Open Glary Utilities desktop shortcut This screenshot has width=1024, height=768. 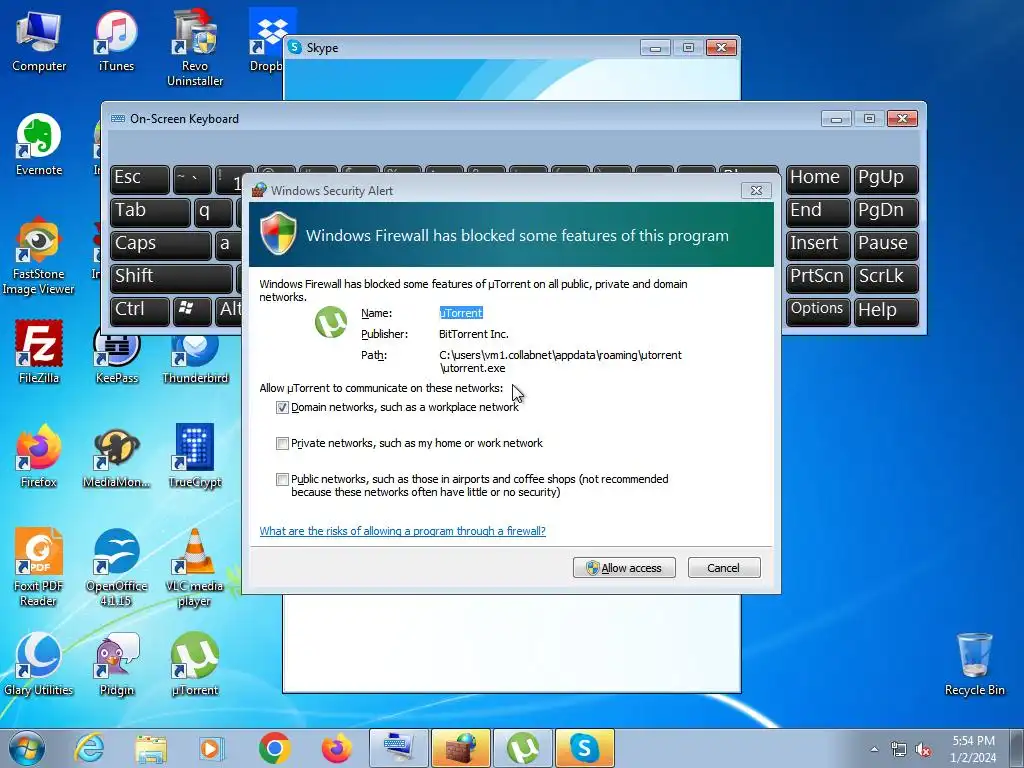pyautogui.click(x=39, y=664)
